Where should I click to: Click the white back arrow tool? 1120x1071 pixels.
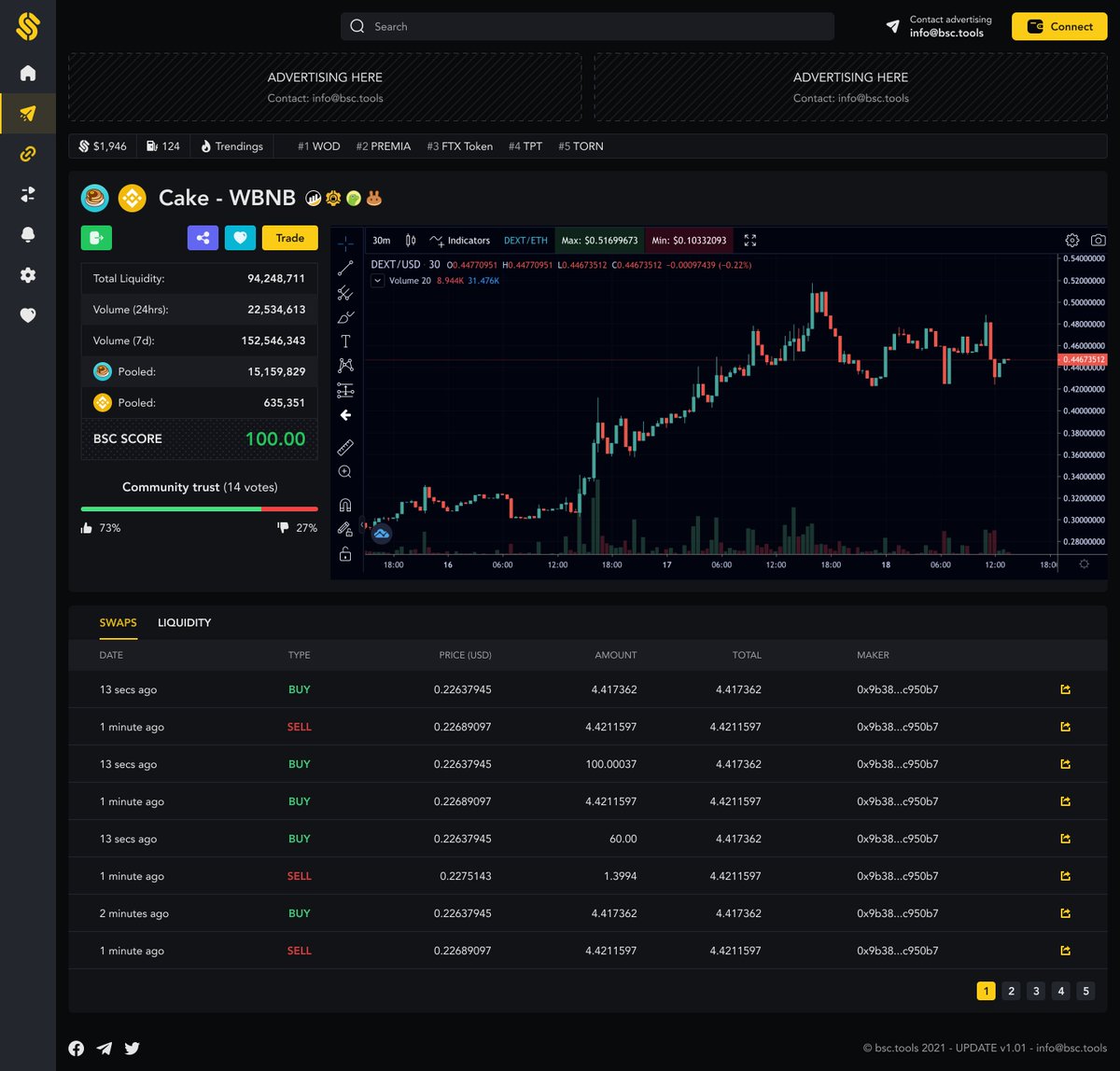coord(345,415)
